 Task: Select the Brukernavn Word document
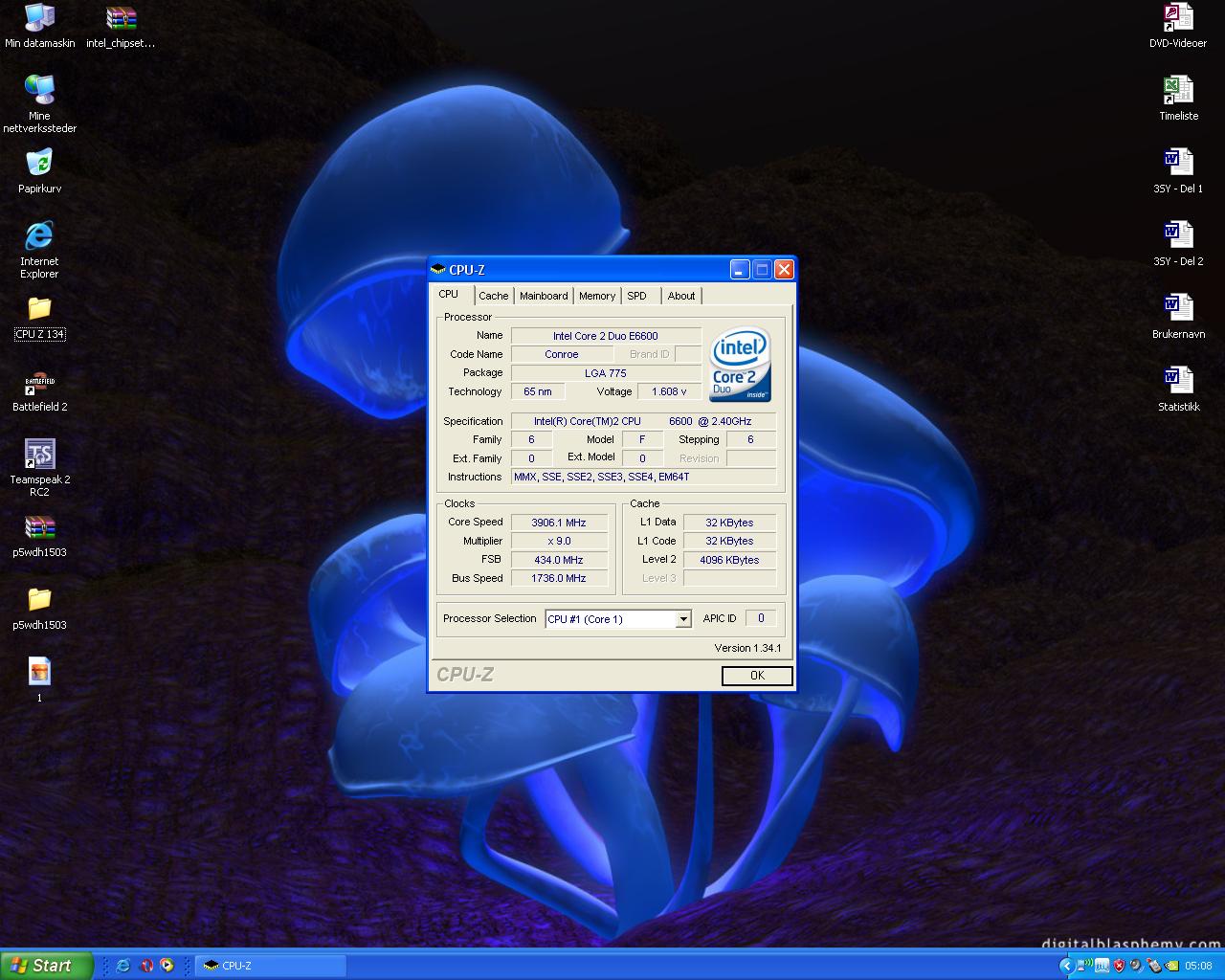click(x=1178, y=318)
